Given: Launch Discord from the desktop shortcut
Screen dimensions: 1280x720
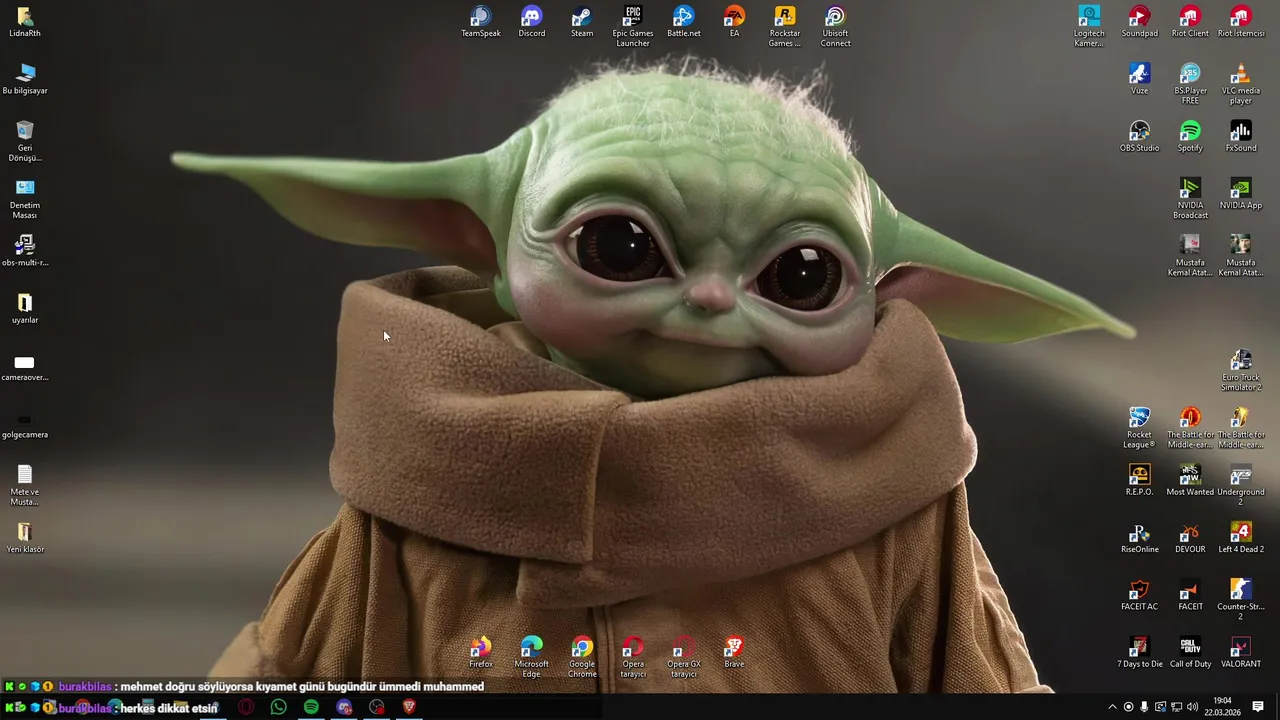Looking at the screenshot, I should click(x=532, y=22).
